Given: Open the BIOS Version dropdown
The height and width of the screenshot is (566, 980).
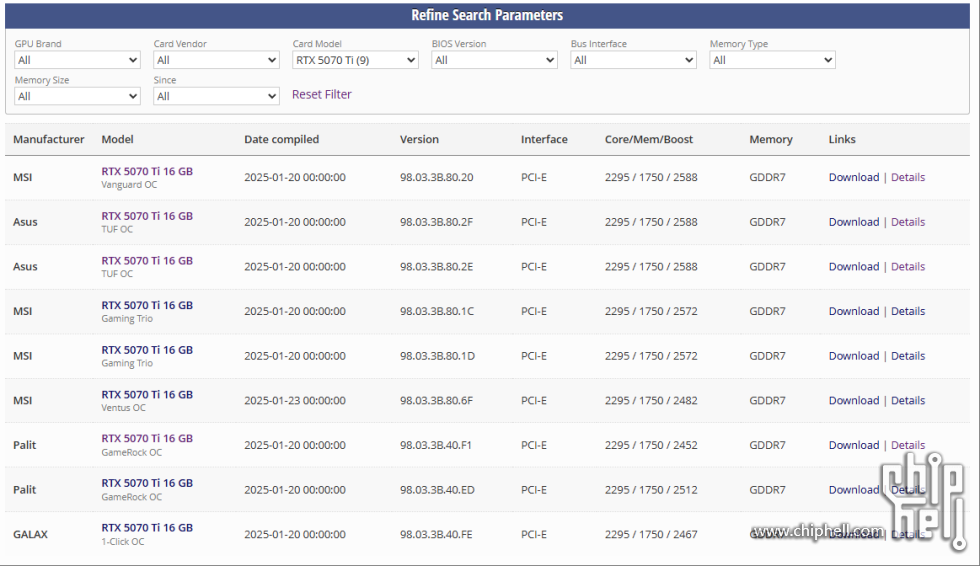Looking at the screenshot, I should (494, 60).
